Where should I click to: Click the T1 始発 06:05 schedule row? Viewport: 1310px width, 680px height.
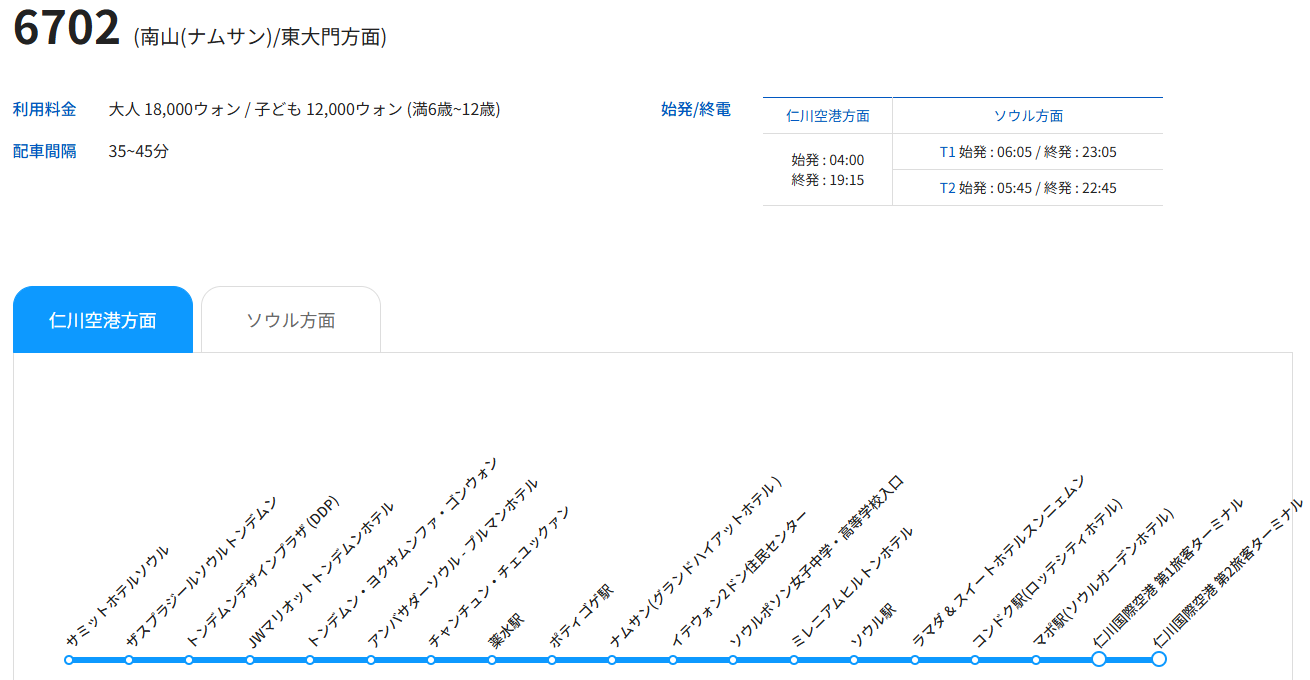1027,152
